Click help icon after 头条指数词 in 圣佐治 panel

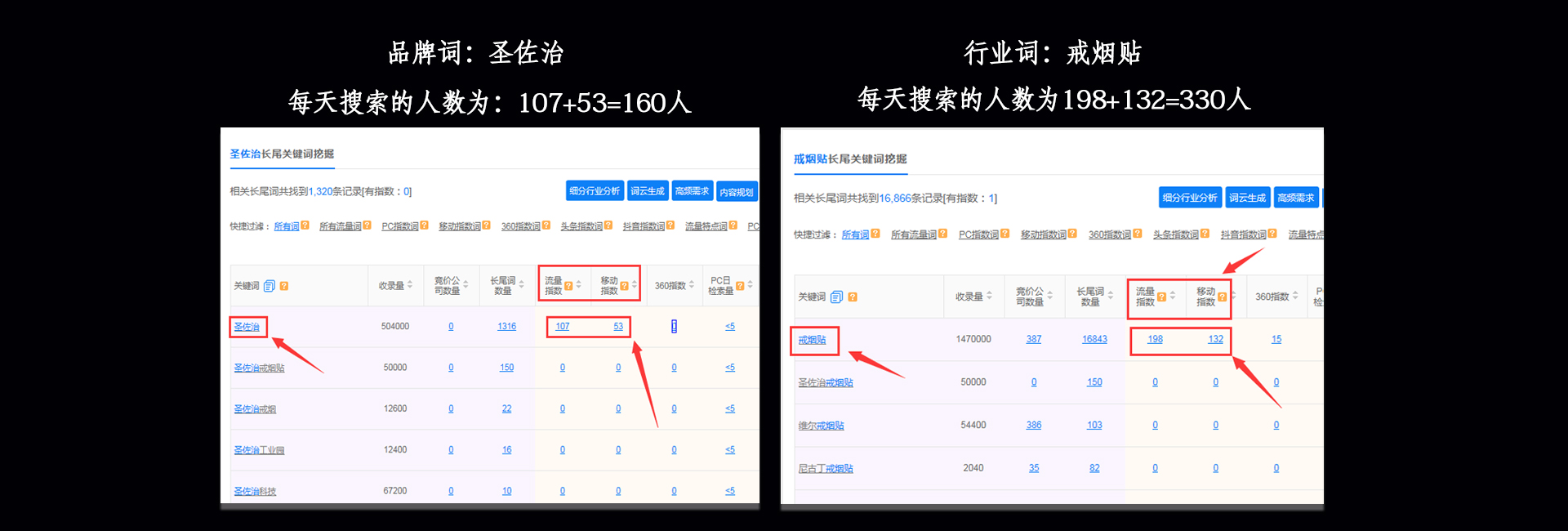[608, 225]
